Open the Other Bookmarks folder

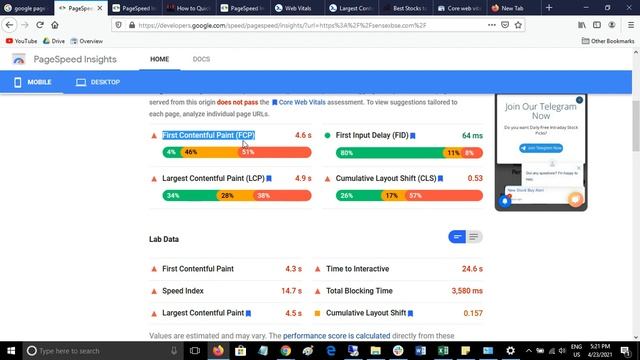pos(608,41)
